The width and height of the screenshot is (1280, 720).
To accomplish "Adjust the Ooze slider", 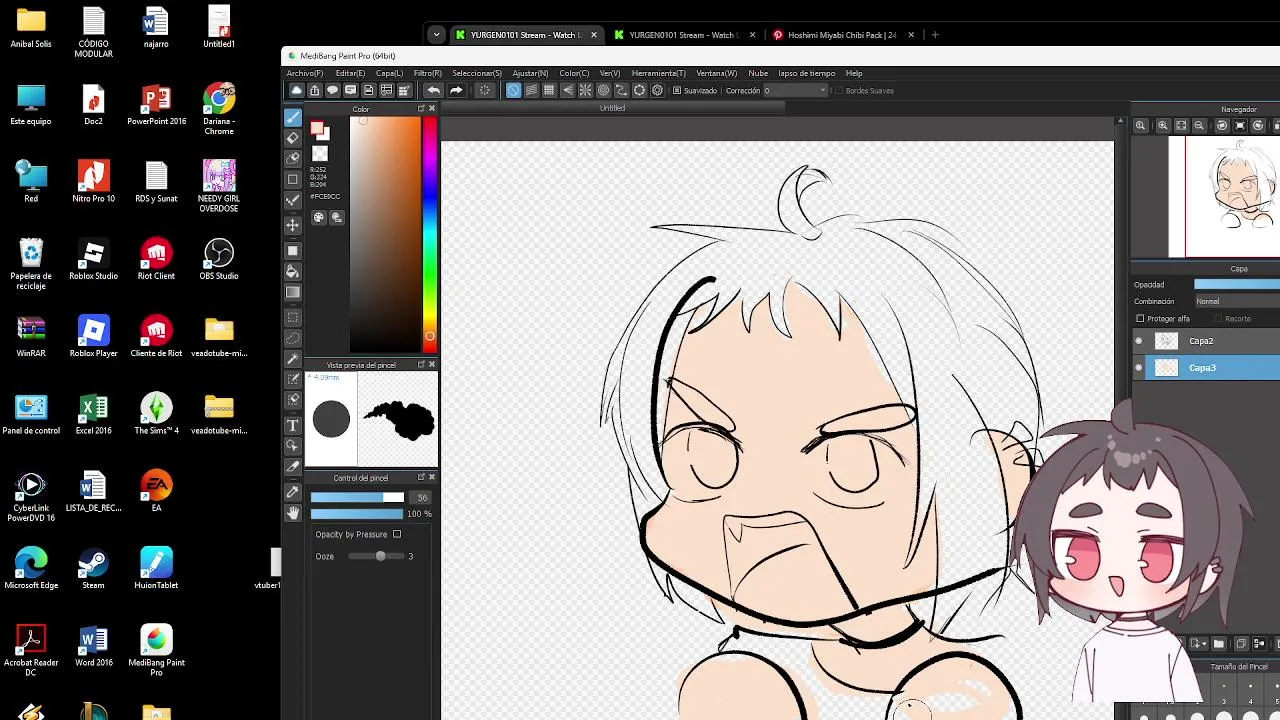I will point(375,556).
